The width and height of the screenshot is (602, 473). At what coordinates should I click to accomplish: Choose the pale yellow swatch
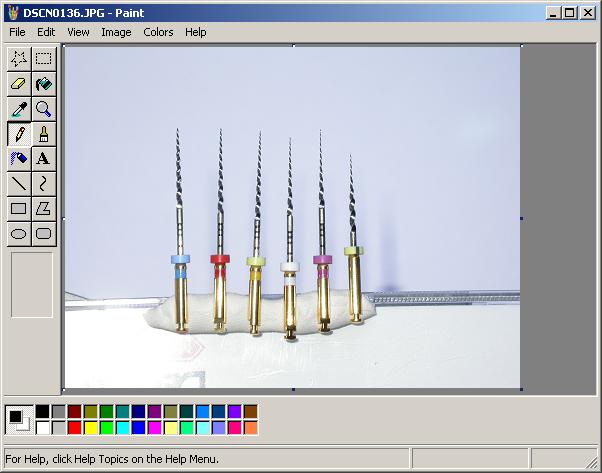171,428
